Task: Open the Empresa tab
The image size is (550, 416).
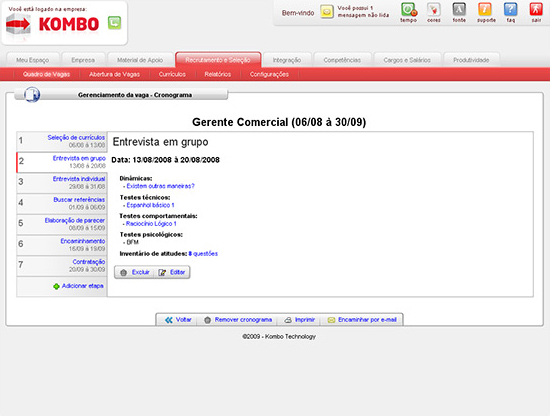Action: click(x=83, y=60)
